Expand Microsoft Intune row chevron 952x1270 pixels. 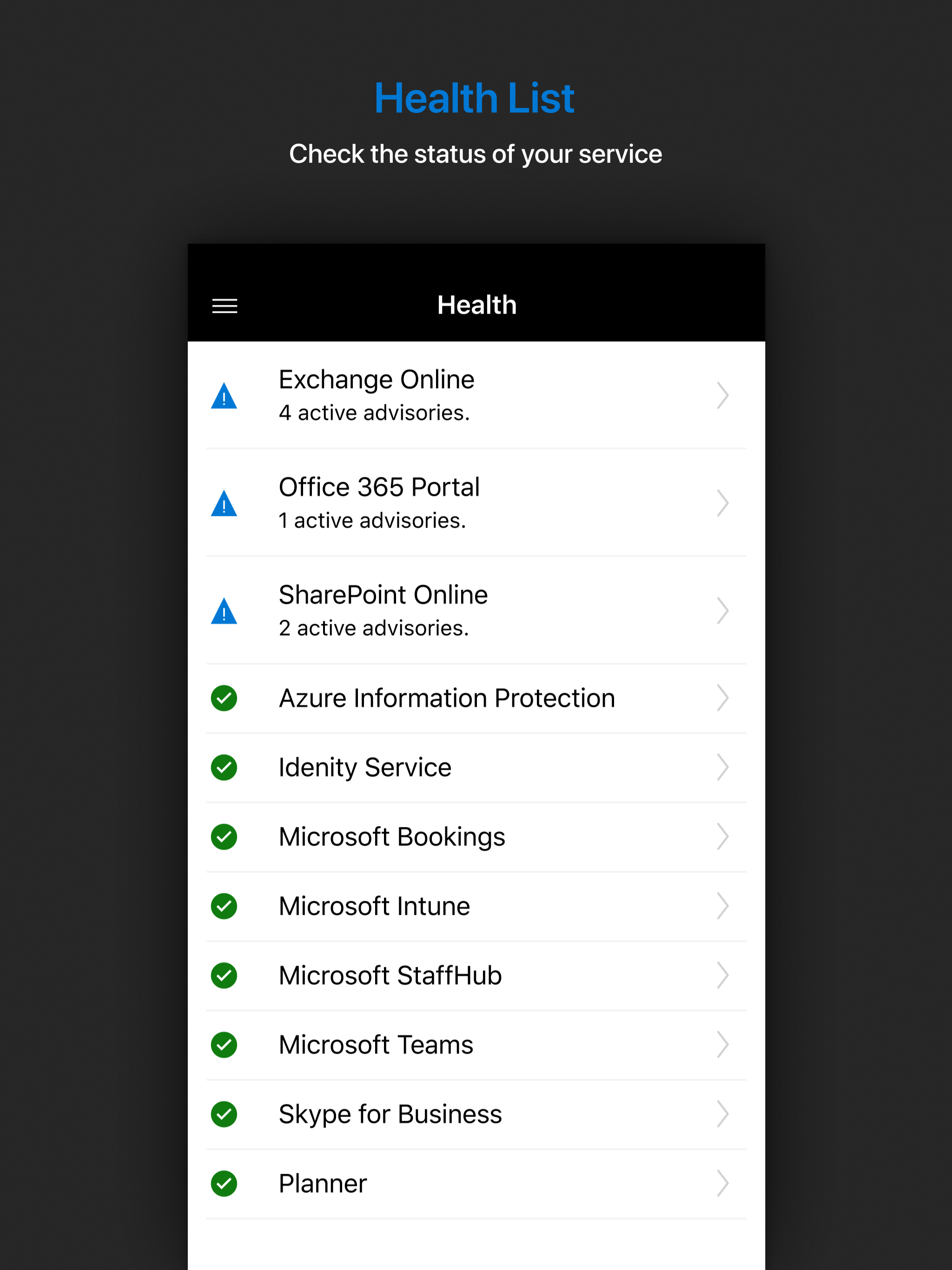722,906
